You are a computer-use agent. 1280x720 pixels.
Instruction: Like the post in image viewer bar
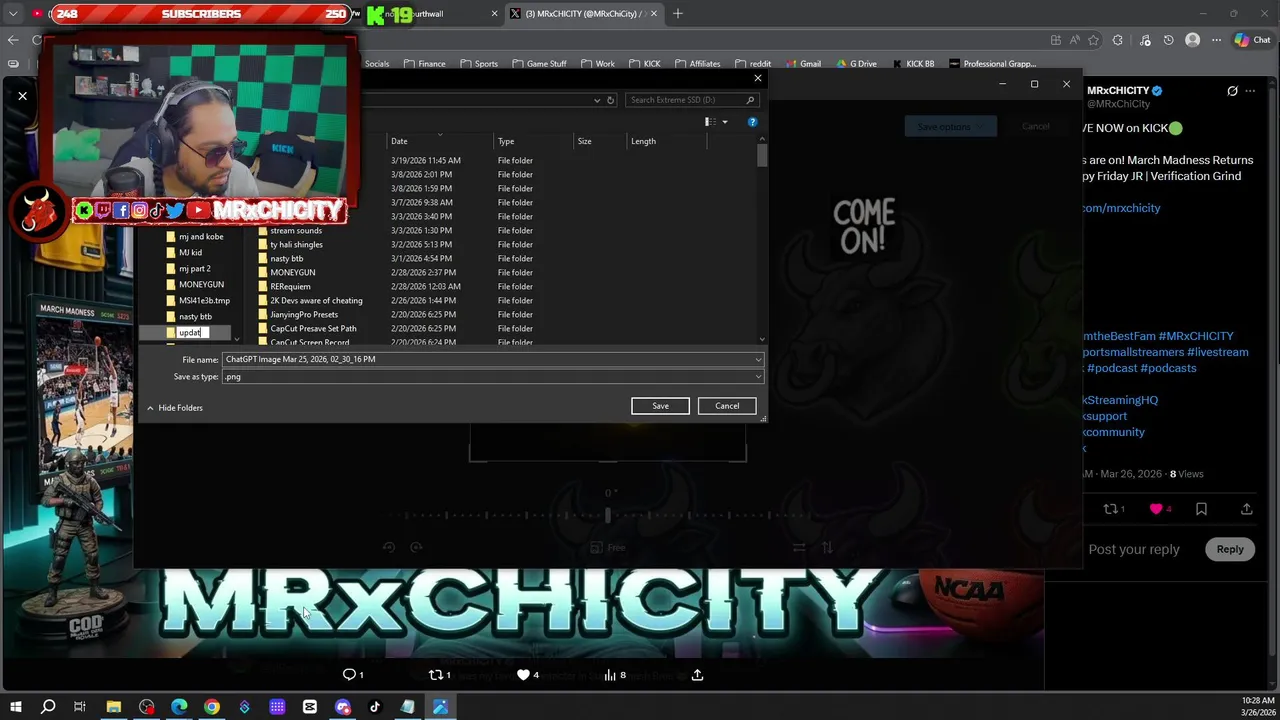pos(527,675)
